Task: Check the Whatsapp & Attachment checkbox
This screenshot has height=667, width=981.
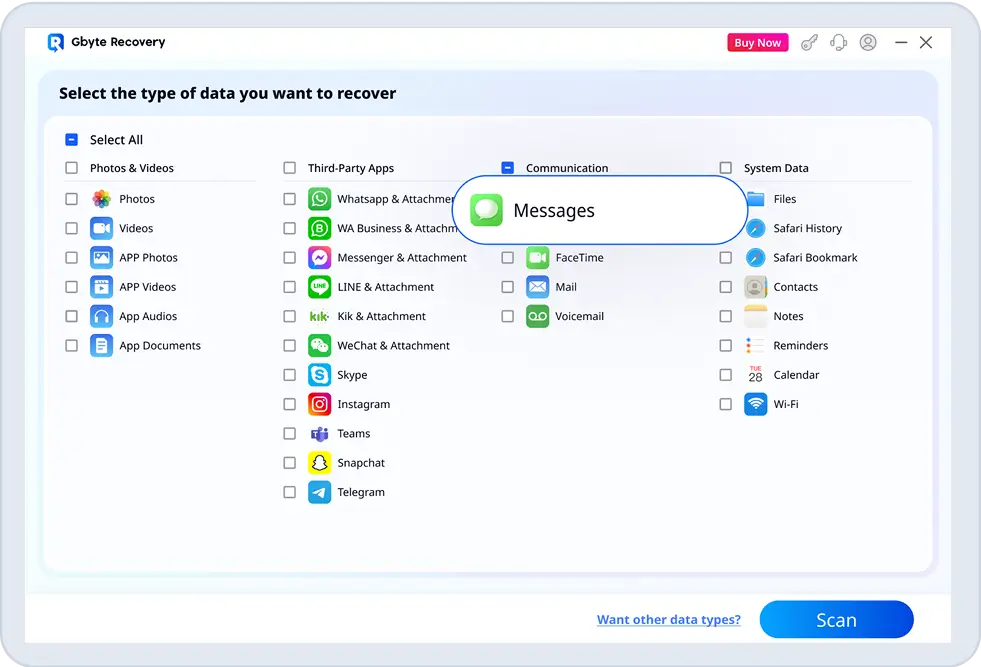Action: click(290, 199)
